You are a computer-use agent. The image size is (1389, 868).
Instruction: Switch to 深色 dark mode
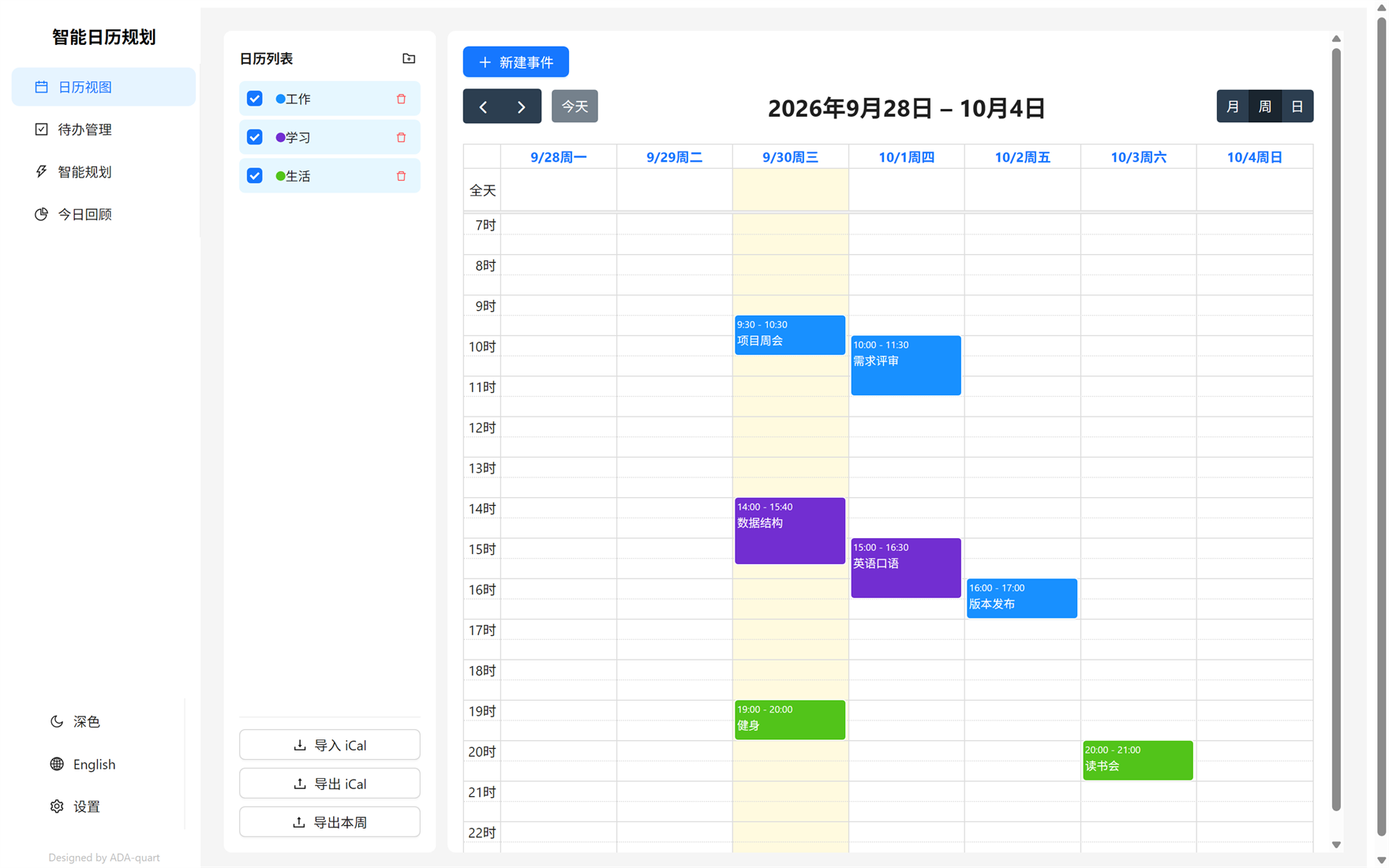click(x=76, y=721)
